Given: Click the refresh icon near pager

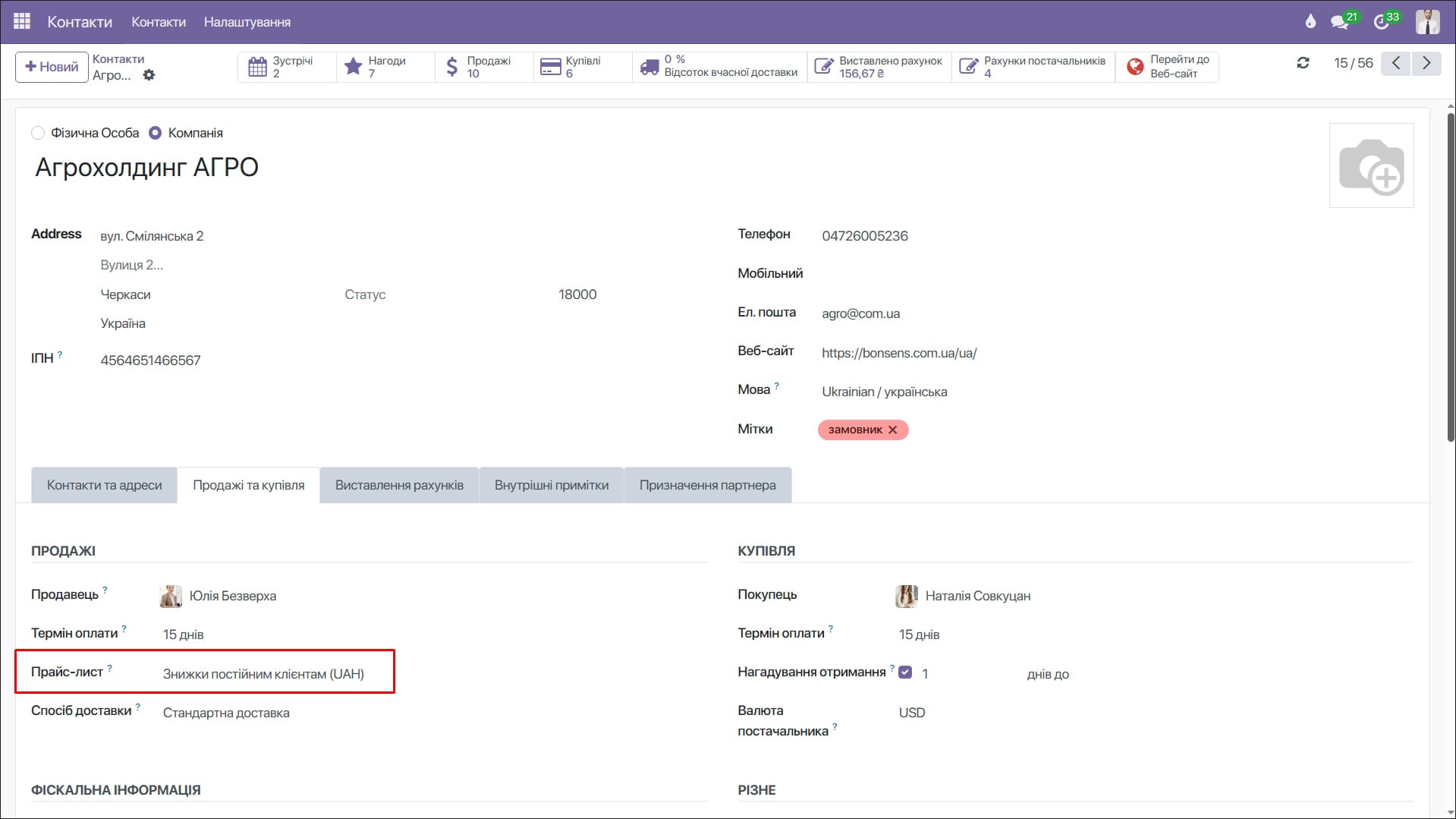Looking at the screenshot, I should pyautogui.click(x=1303, y=63).
